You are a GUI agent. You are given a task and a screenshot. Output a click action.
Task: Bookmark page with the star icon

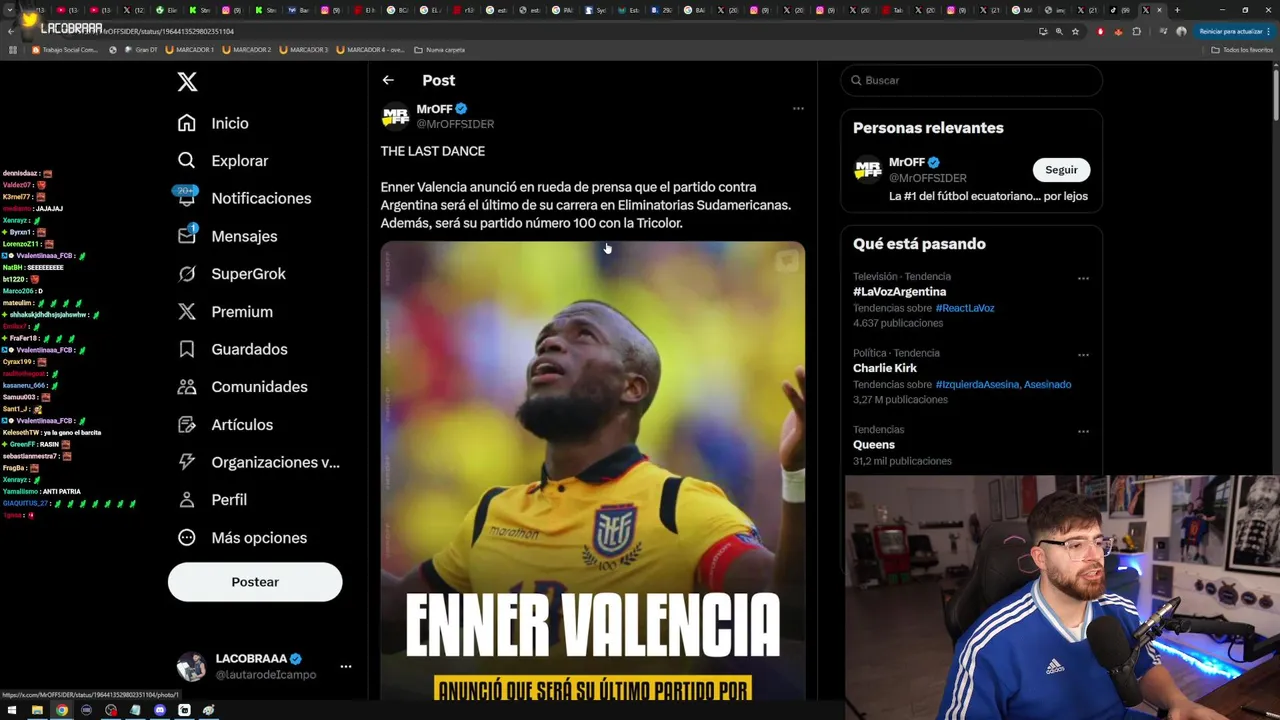click(x=1076, y=31)
